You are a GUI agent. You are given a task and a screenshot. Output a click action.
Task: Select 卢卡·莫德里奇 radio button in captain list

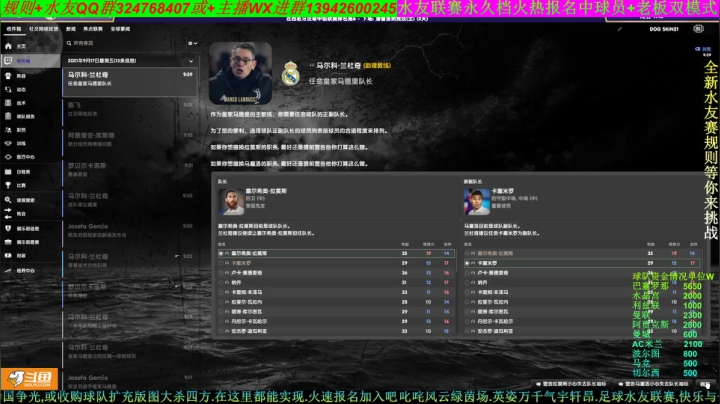[x=221, y=273]
